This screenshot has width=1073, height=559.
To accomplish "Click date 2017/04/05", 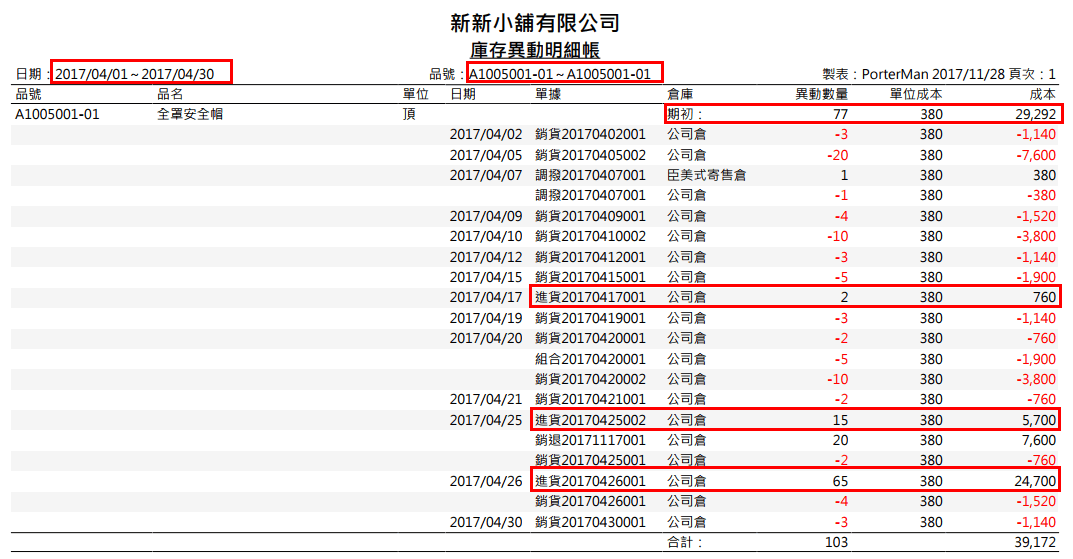I will click(486, 155).
